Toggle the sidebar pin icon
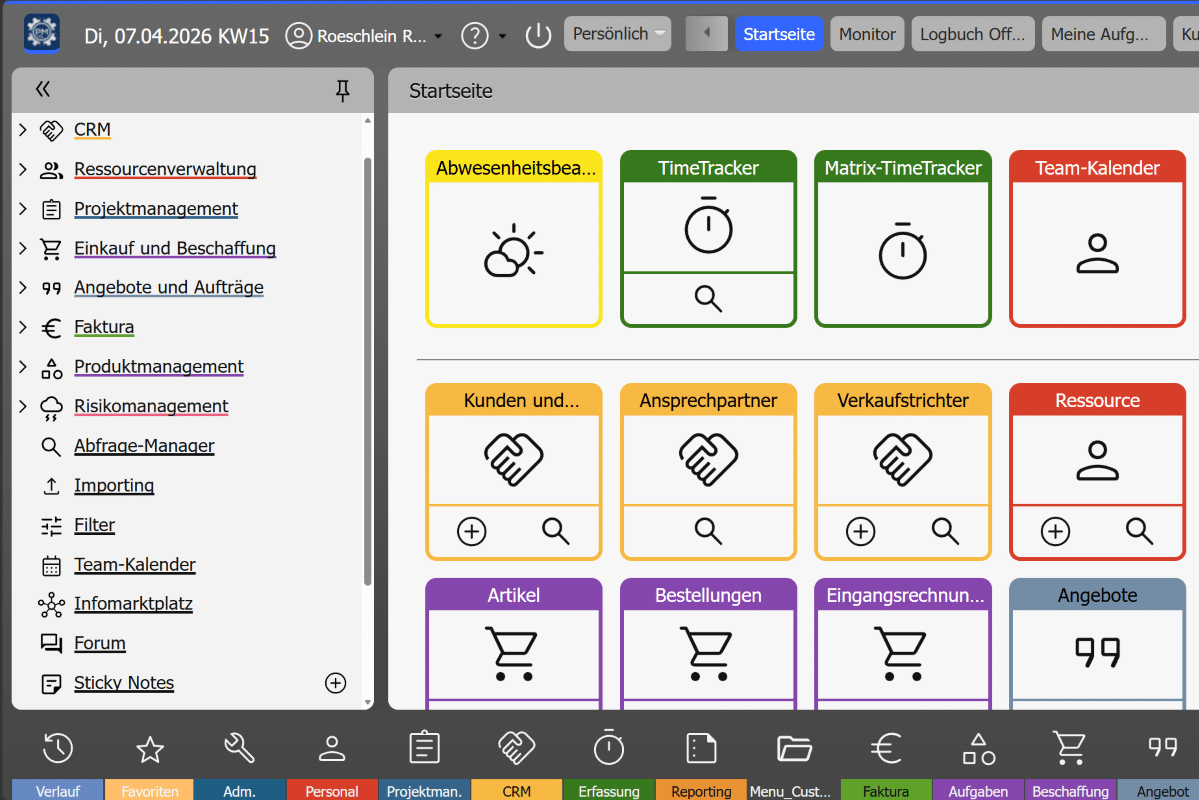Viewport: 1199px width, 800px height. click(x=342, y=89)
